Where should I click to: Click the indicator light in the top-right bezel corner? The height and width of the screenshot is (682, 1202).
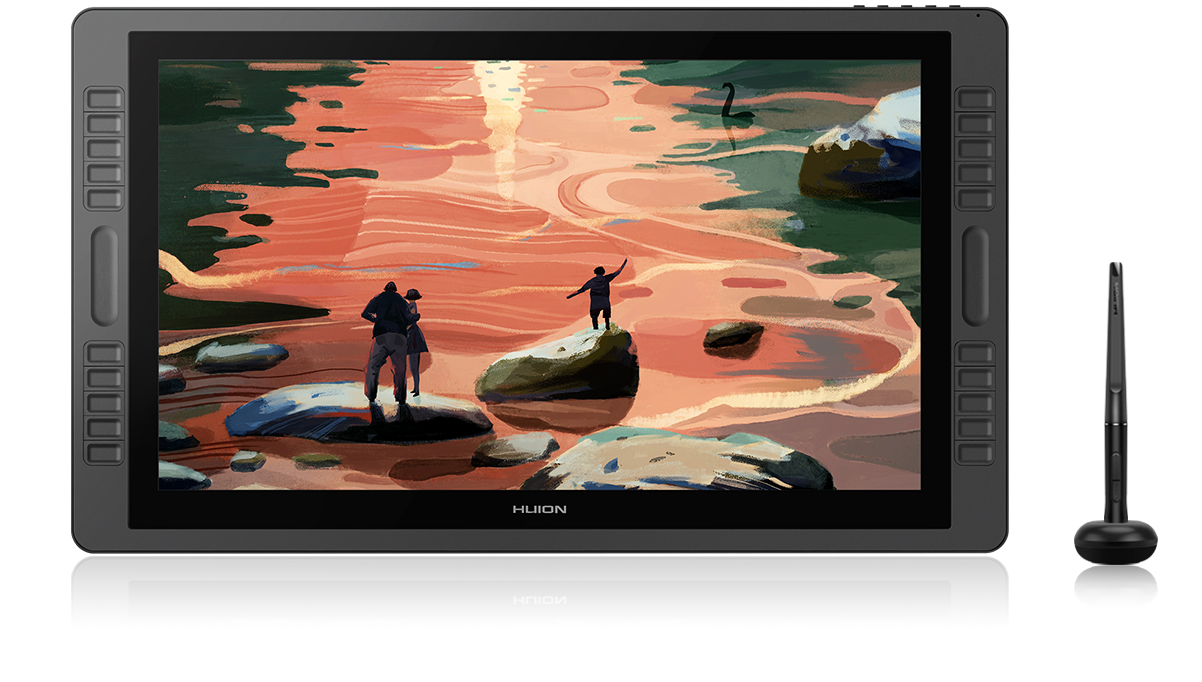(979, 15)
